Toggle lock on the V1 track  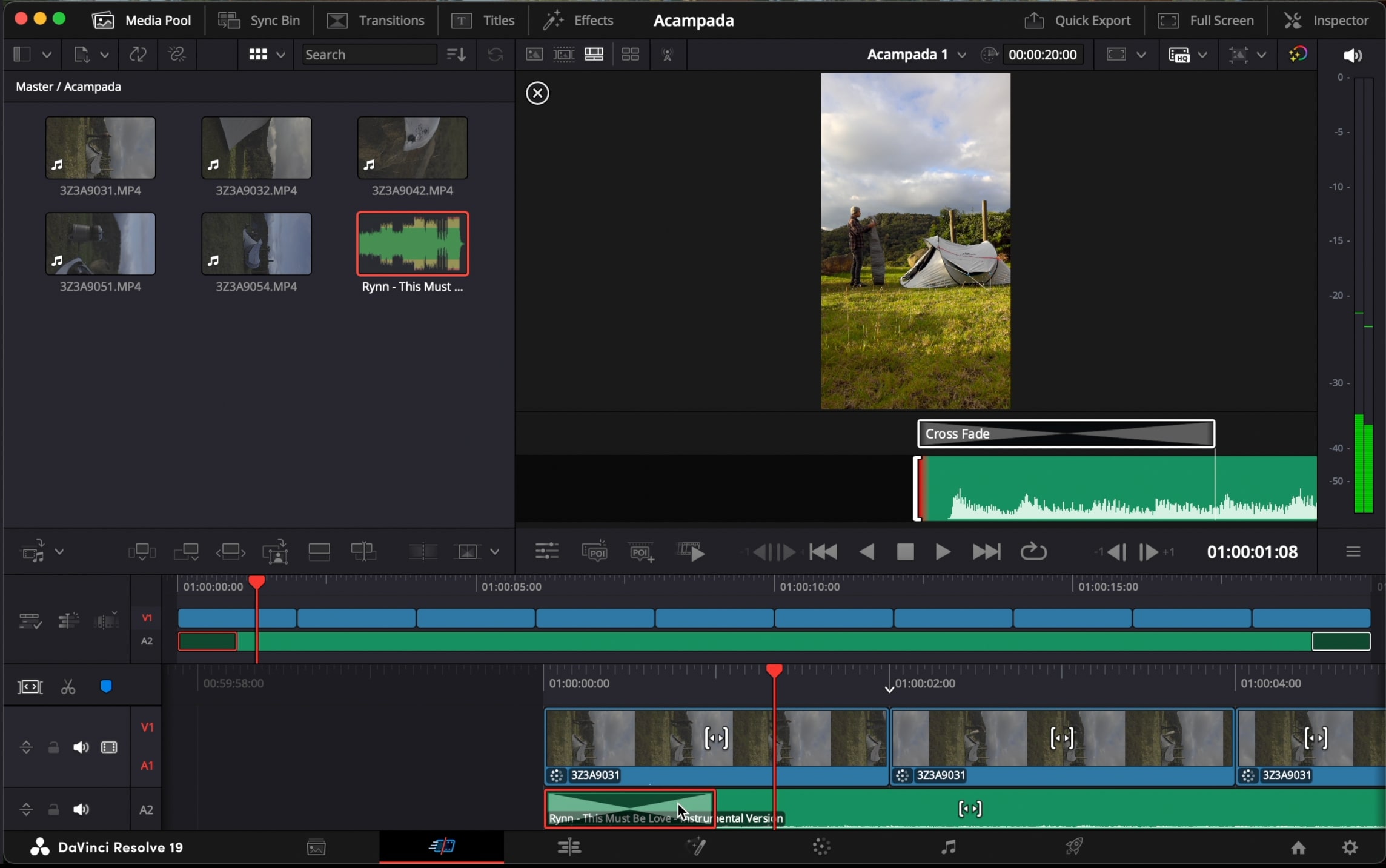click(x=53, y=747)
